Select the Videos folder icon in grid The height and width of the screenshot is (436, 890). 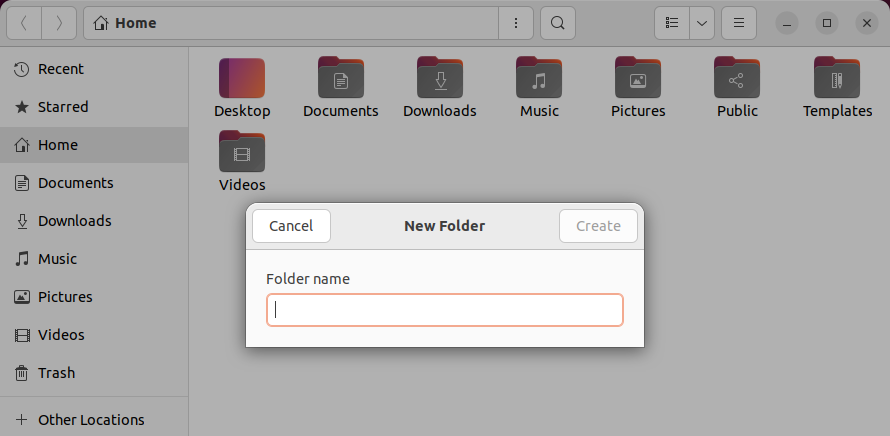[242, 152]
